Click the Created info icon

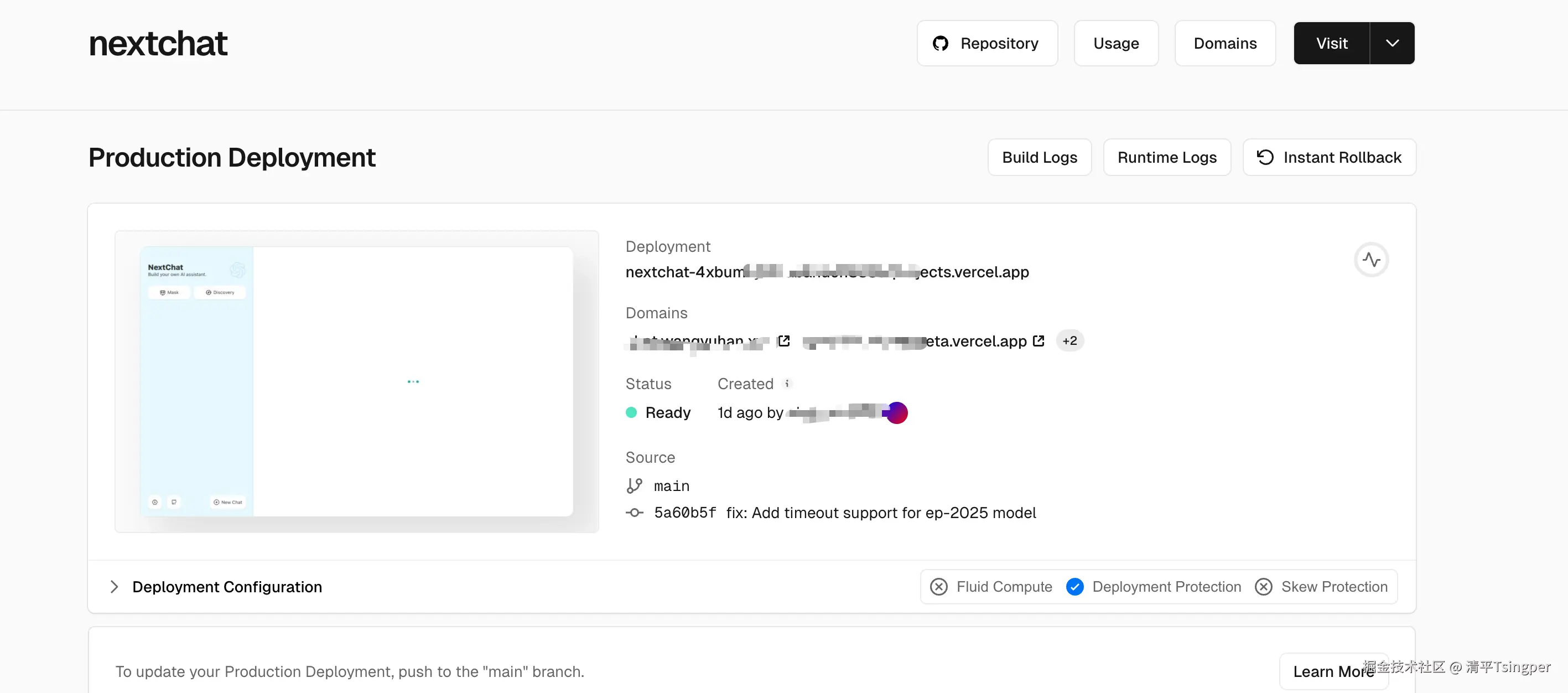click(787, 384)
